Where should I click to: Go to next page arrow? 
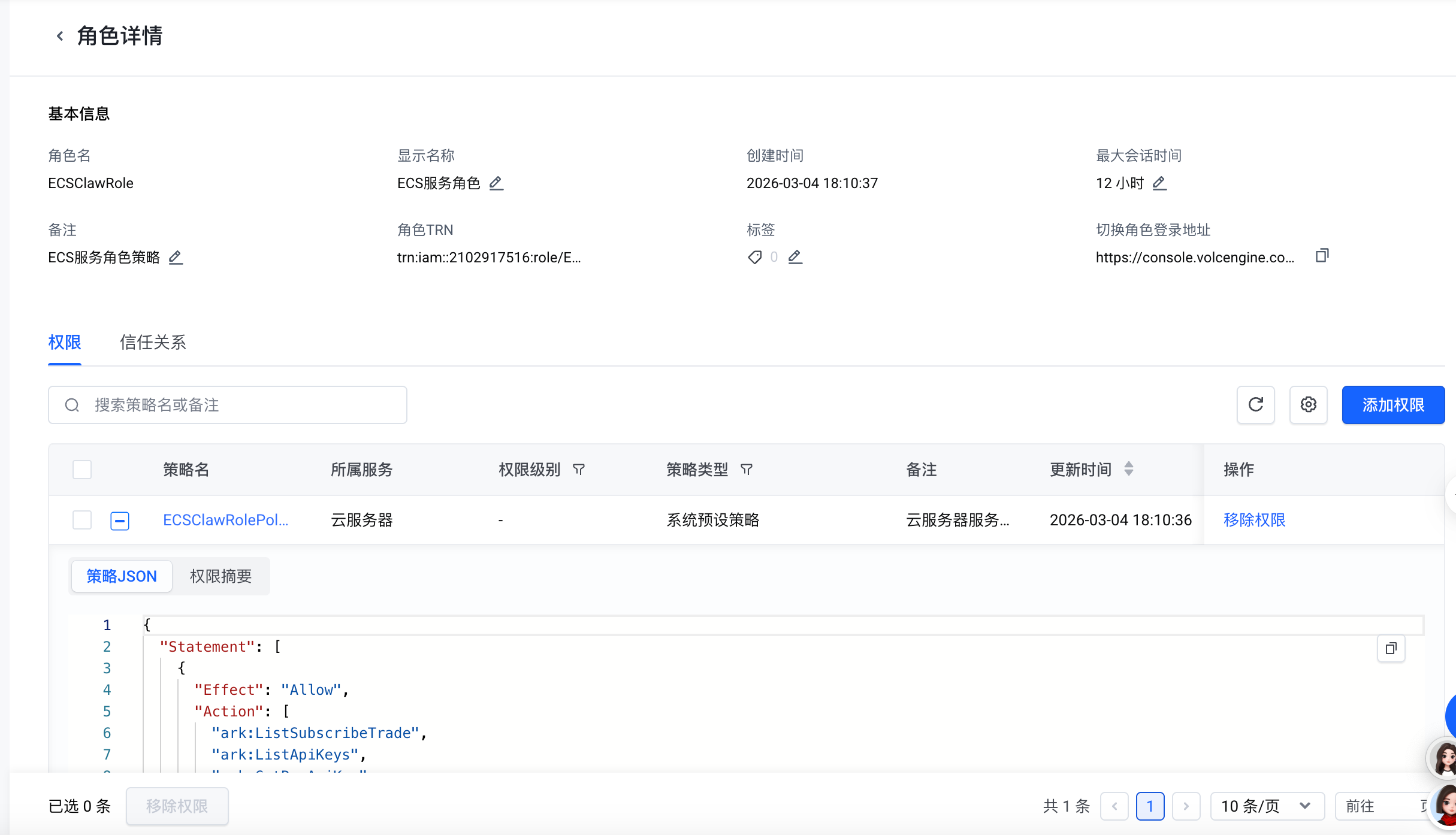click(1186, 806)
